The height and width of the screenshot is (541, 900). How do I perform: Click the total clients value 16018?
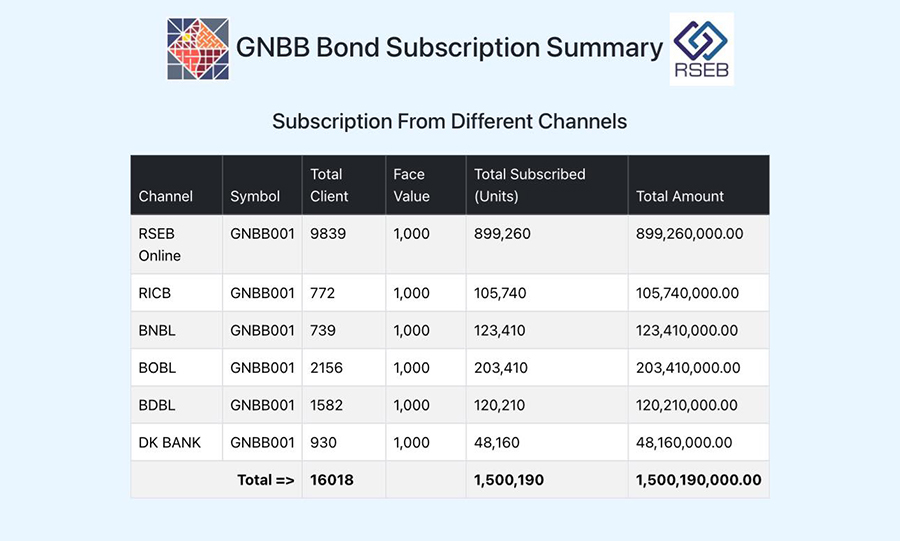(x=332, y=480)
